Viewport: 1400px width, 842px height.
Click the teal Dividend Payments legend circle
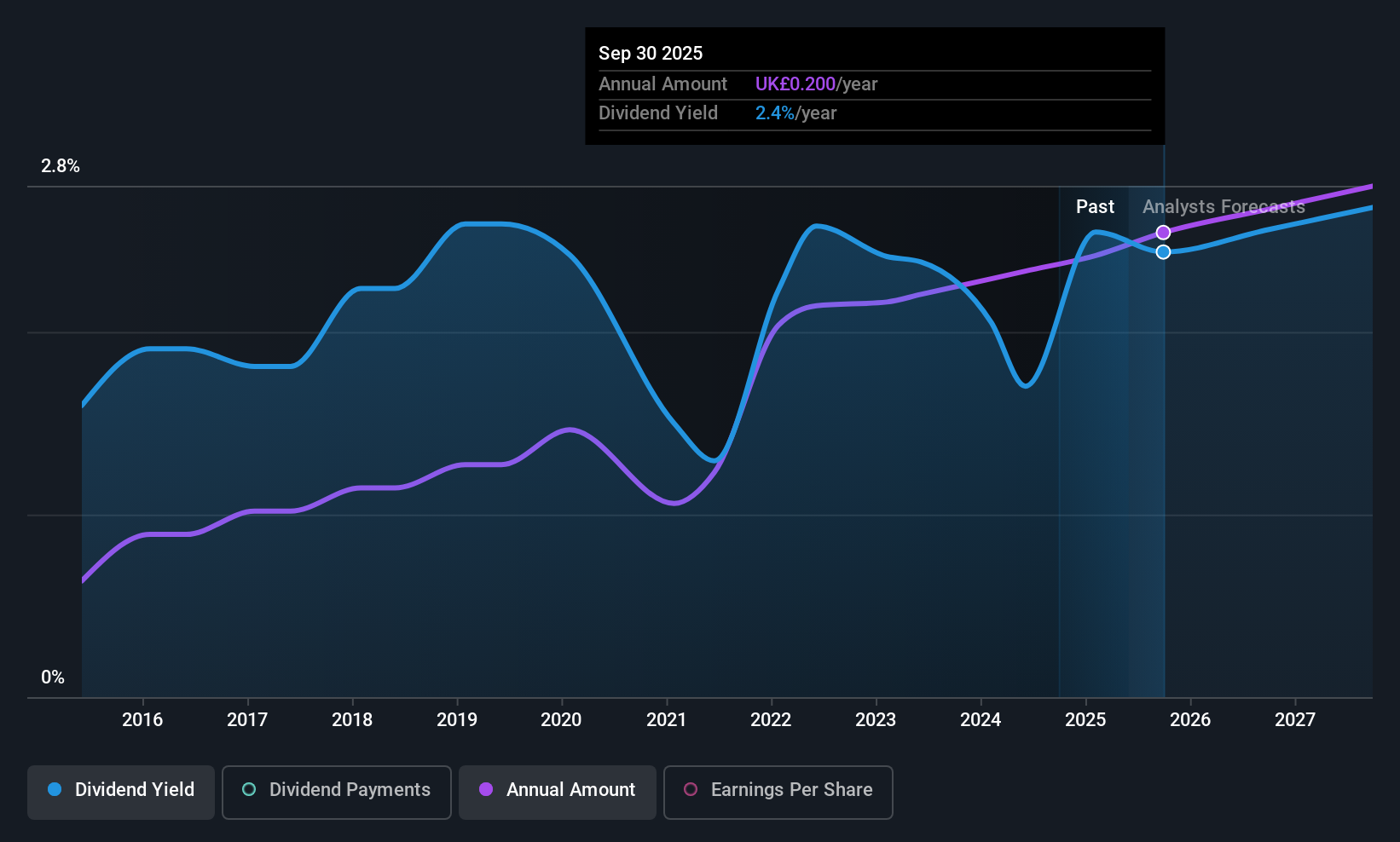249,789
